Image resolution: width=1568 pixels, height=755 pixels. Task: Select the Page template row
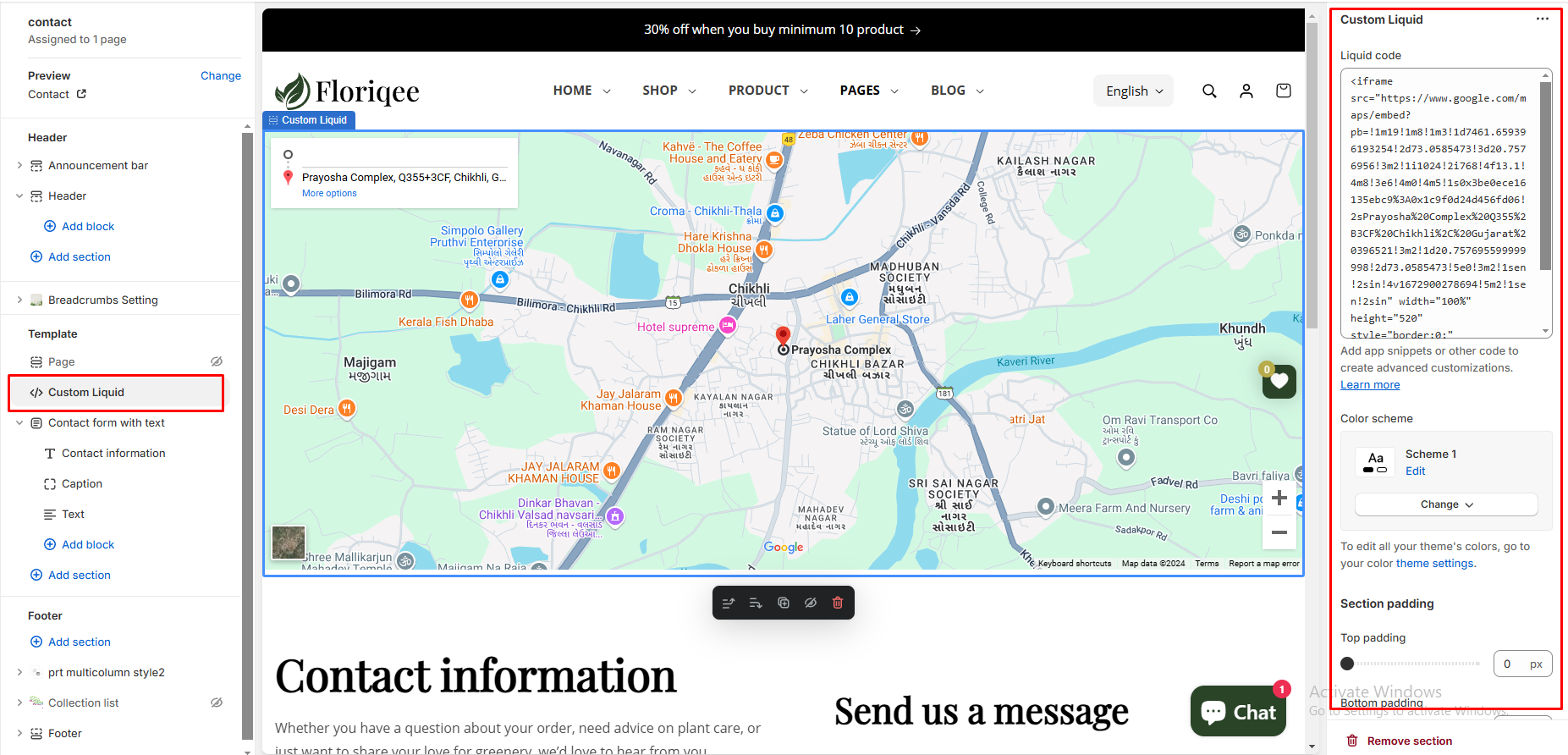[x=119, y=361]
